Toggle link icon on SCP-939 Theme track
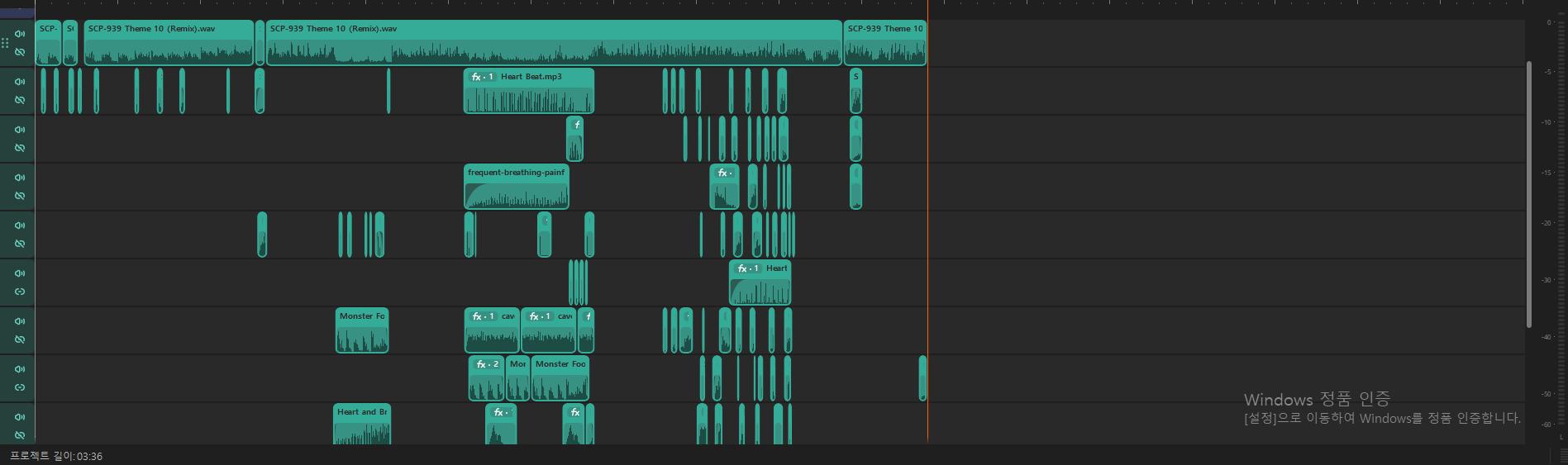The width and height of the screenshot is (1568, 465). click(20, 52)
